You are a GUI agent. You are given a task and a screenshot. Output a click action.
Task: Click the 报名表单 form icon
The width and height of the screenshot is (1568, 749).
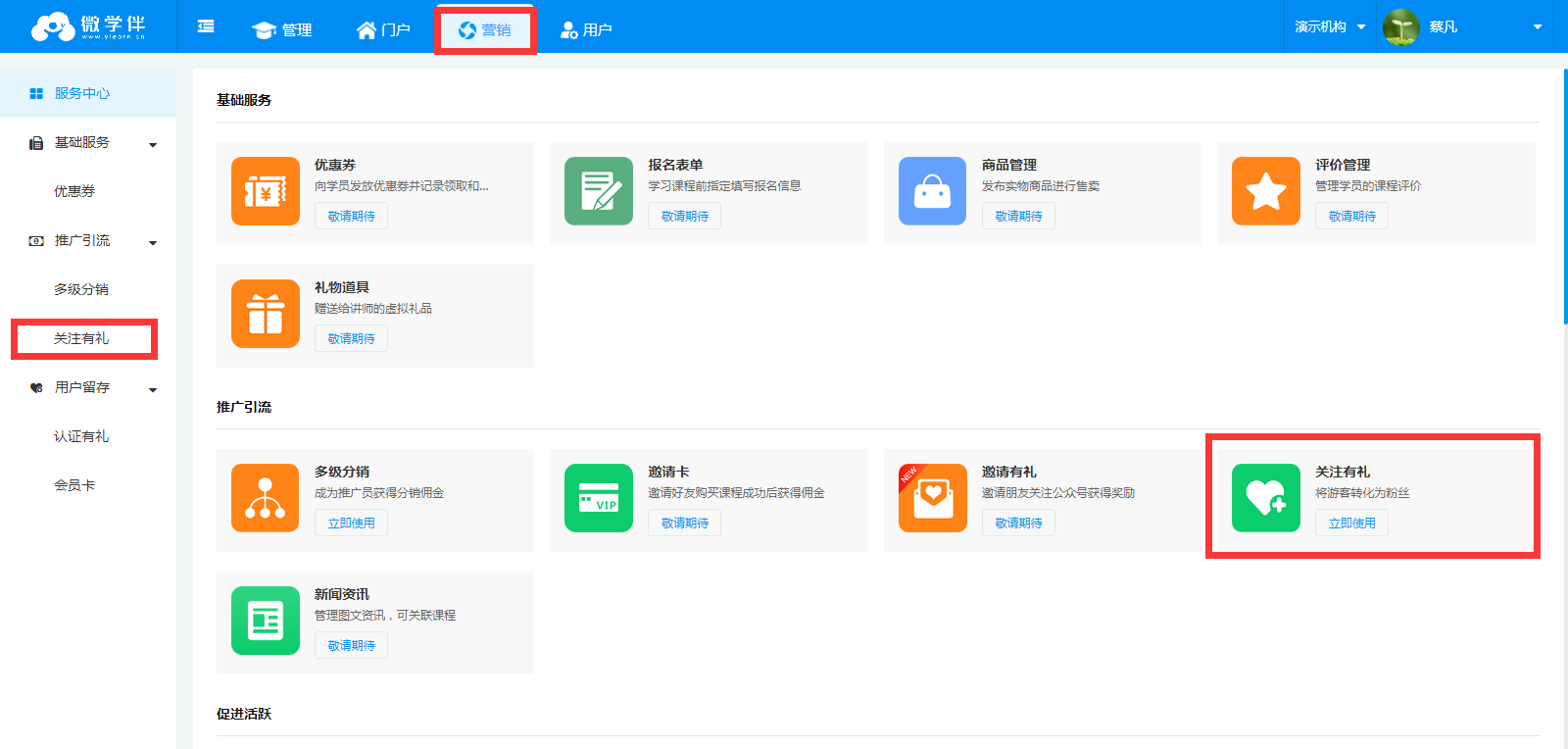(599, 191)
